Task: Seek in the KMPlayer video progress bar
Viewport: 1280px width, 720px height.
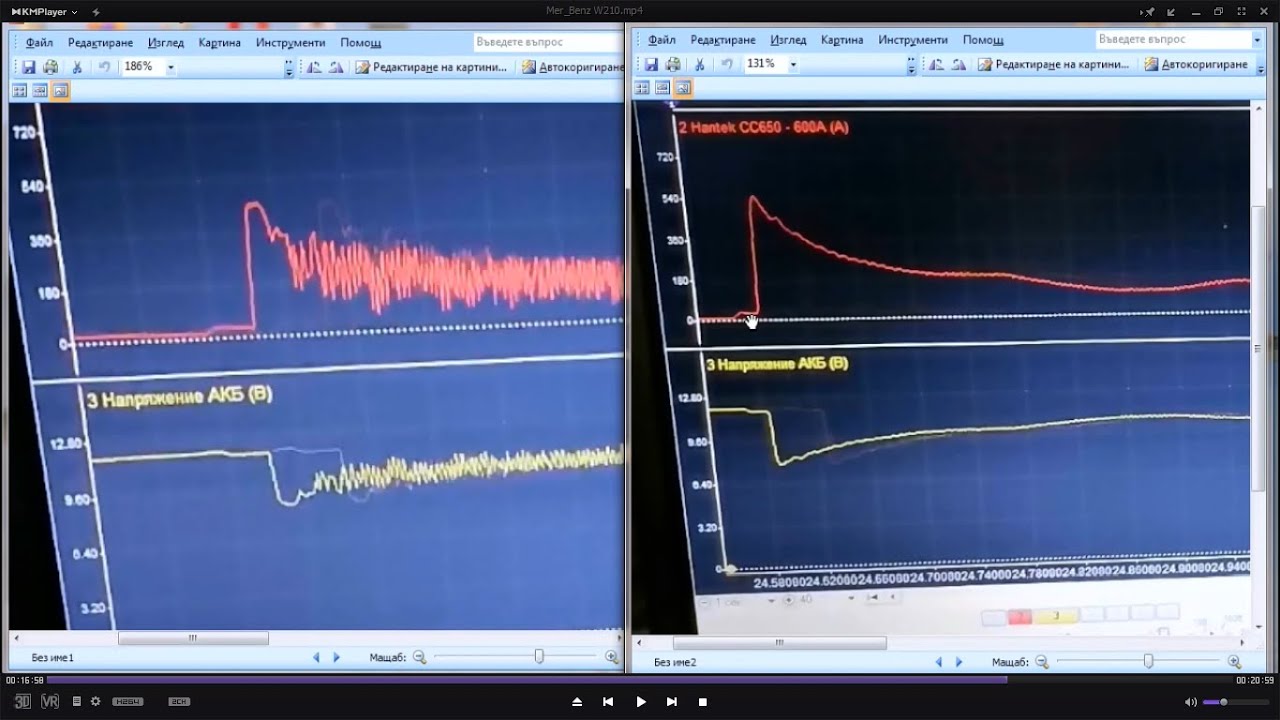Action: (640, 680)
